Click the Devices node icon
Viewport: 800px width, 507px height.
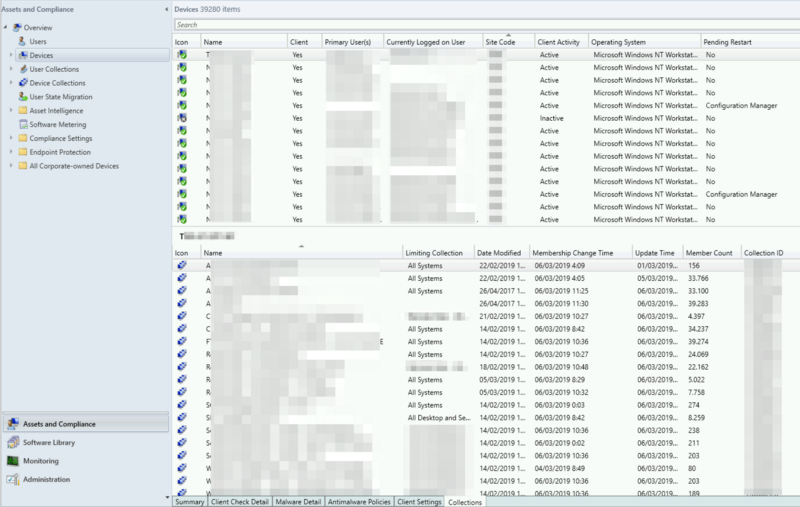[23, 55]
